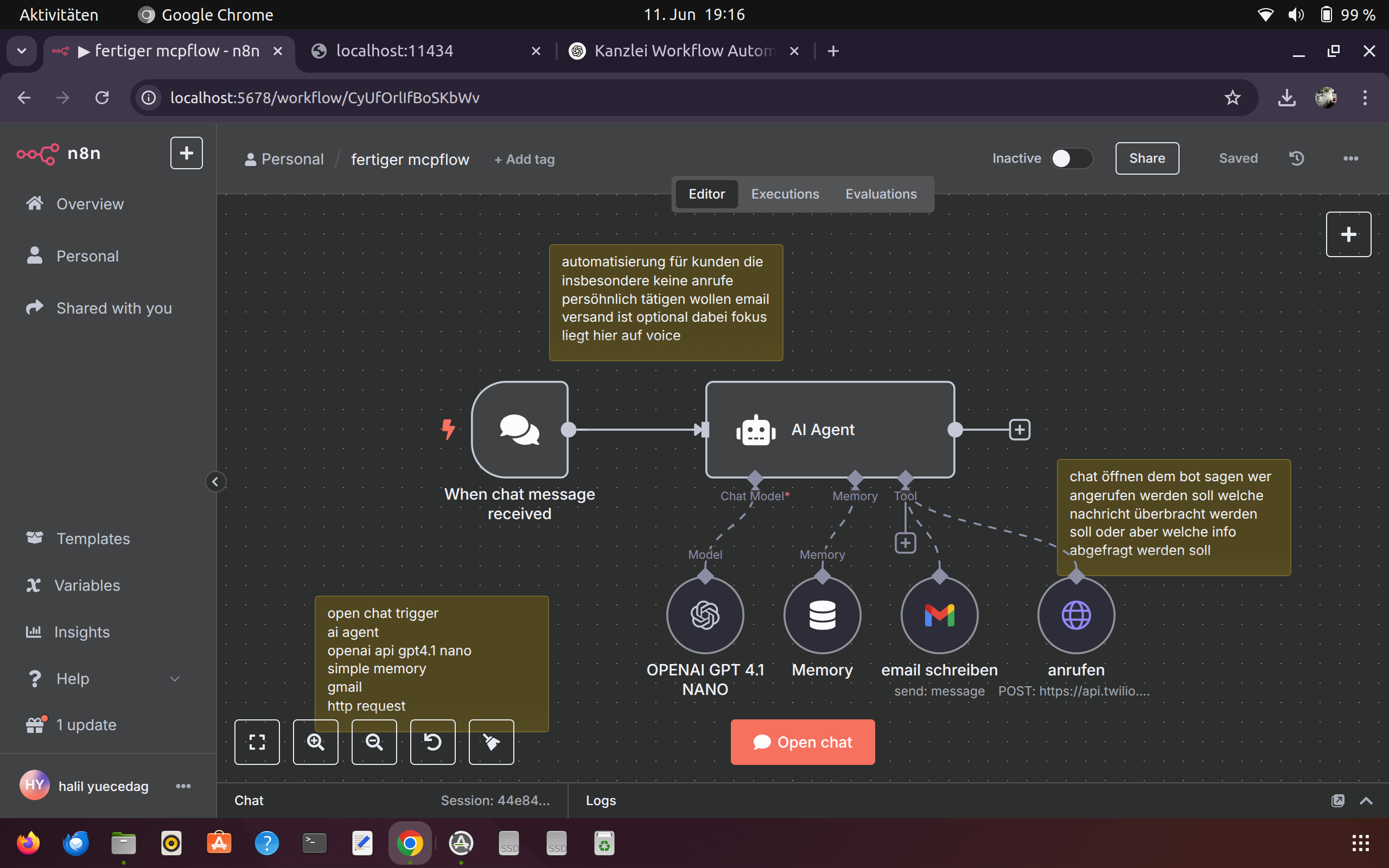Click the zoom-out canvas icon
The width and height of the screenshot is (1389, 868).
374,742
